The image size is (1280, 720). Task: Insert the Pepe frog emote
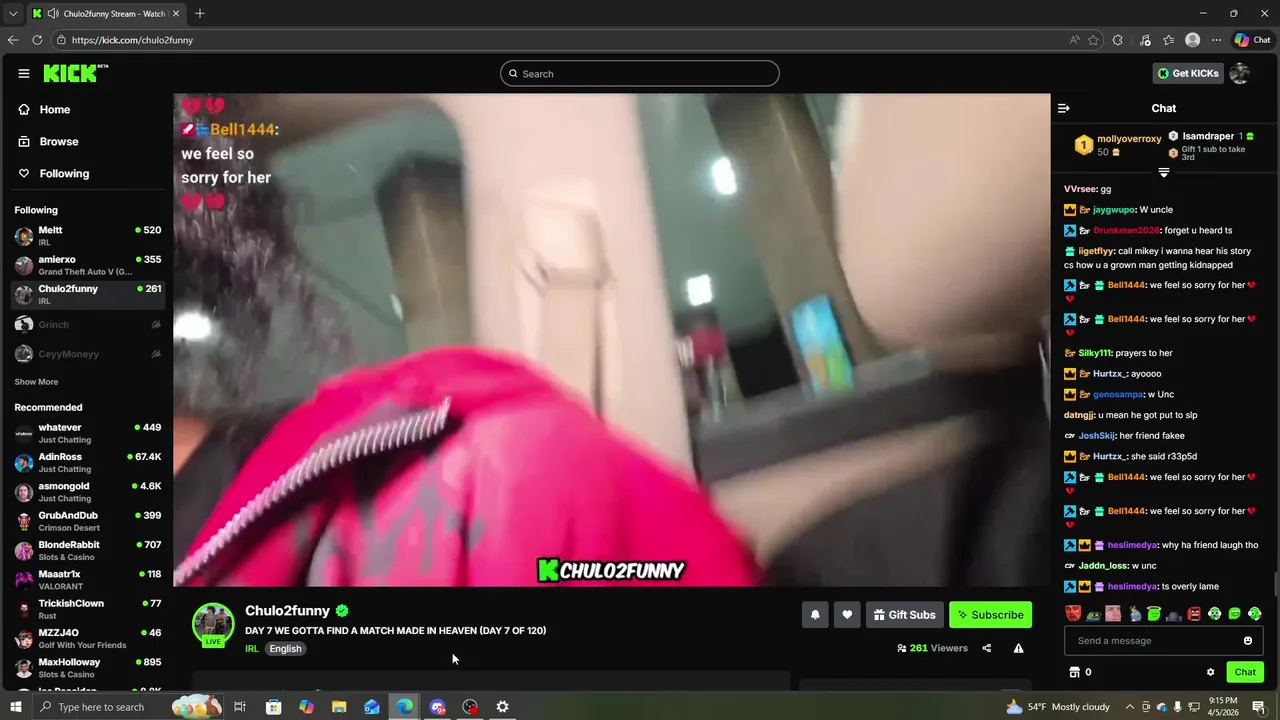[1093, 614]
